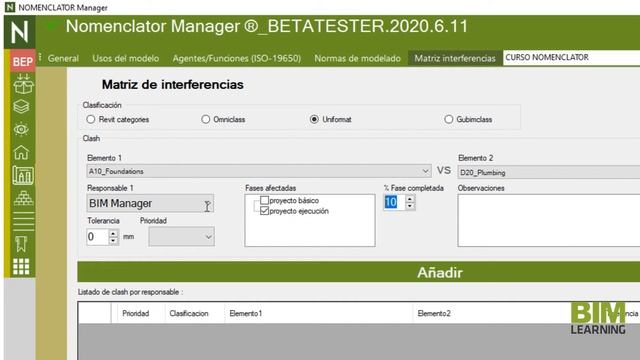This screenshot has width=640, height=360.
Task: Open the Responsable 1 BIM Manager dropdown
Action: 150,203
